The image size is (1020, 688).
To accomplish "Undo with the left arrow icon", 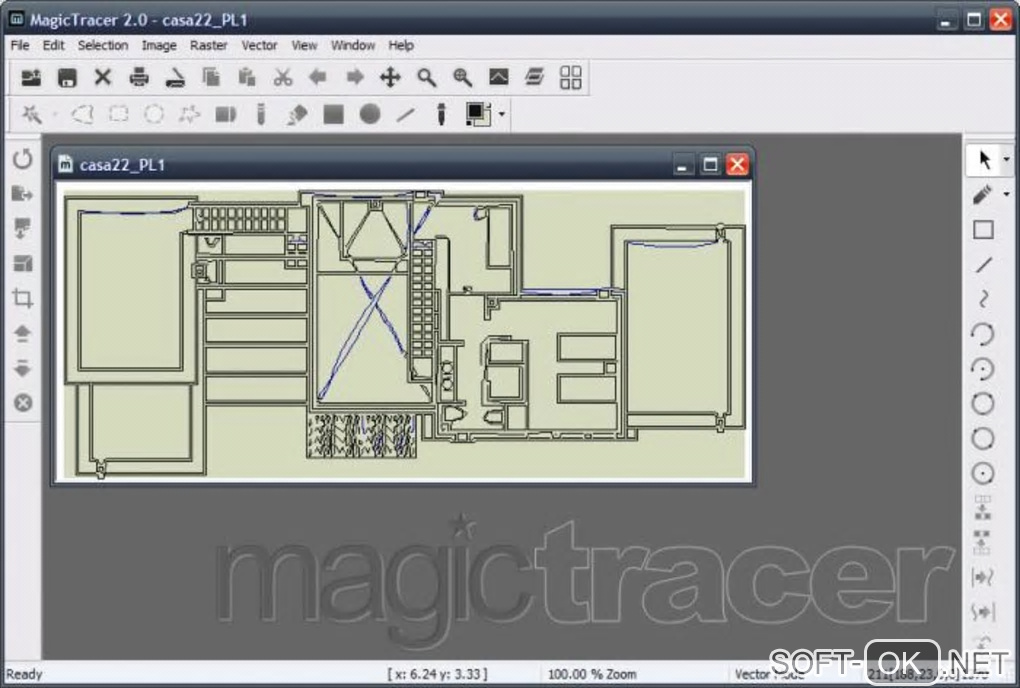I will tap(318, 77).
